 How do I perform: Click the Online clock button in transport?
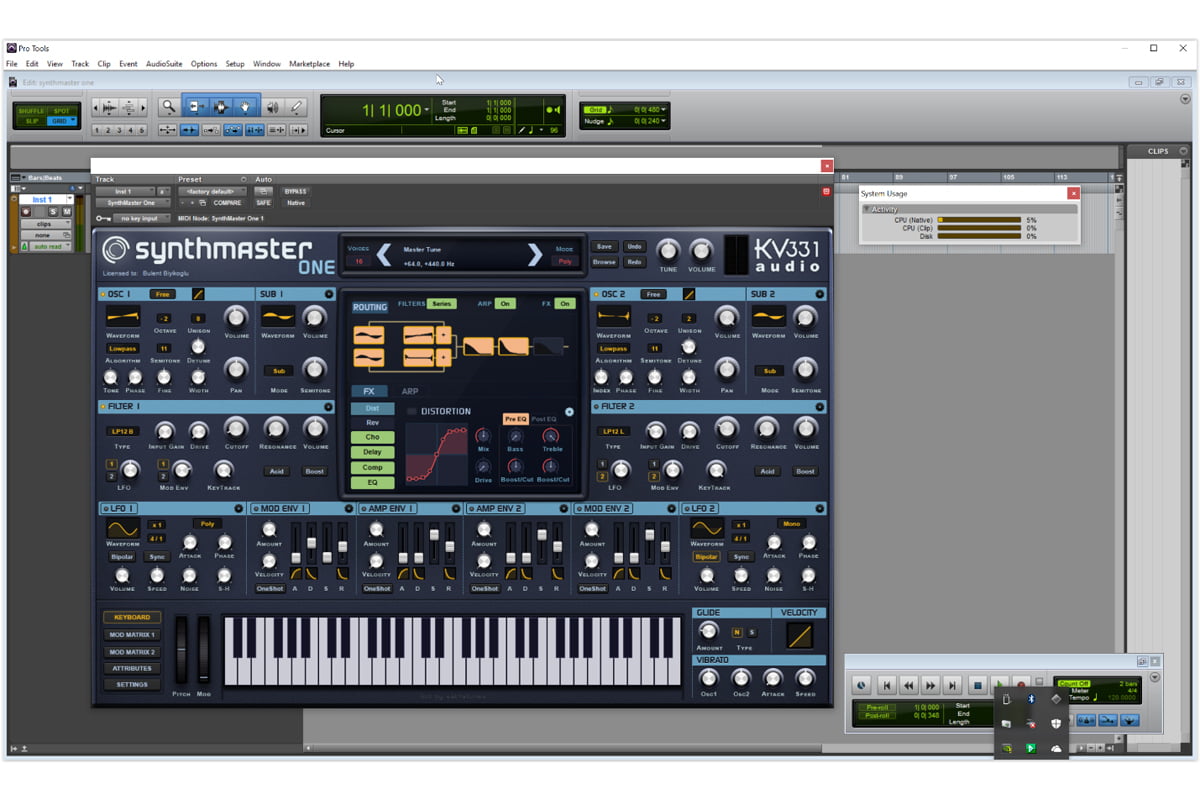click(x=861, y=685)
